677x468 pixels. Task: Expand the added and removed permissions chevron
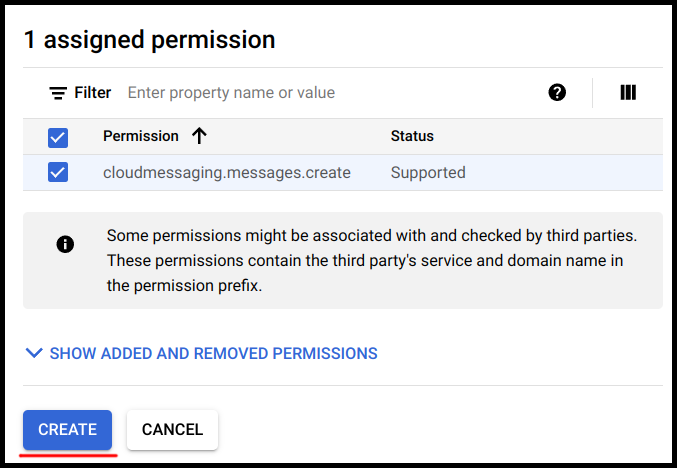[x=35, y=353]
